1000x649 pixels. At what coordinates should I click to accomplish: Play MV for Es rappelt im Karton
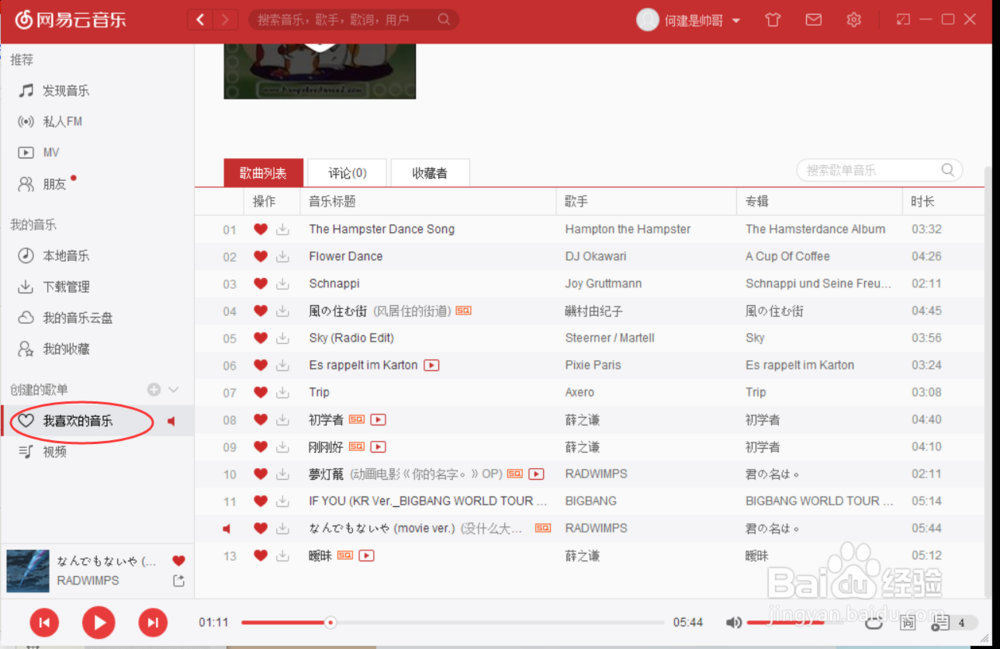(432, 365)
